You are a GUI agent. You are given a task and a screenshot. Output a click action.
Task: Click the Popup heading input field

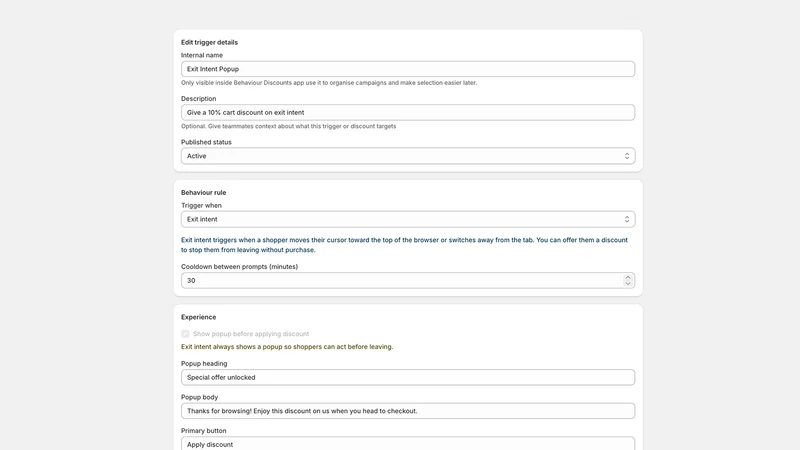click(408, 378)
